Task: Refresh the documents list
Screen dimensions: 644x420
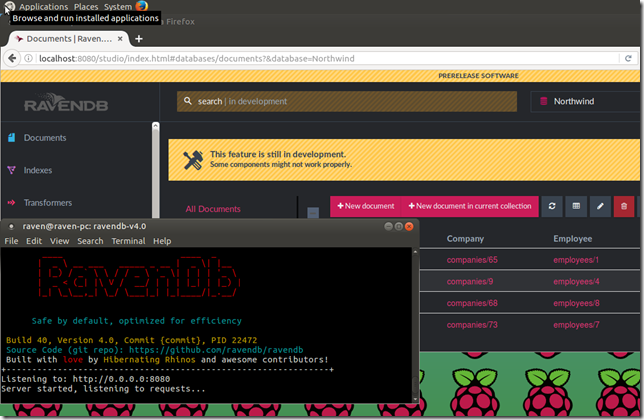Action: 552,206
